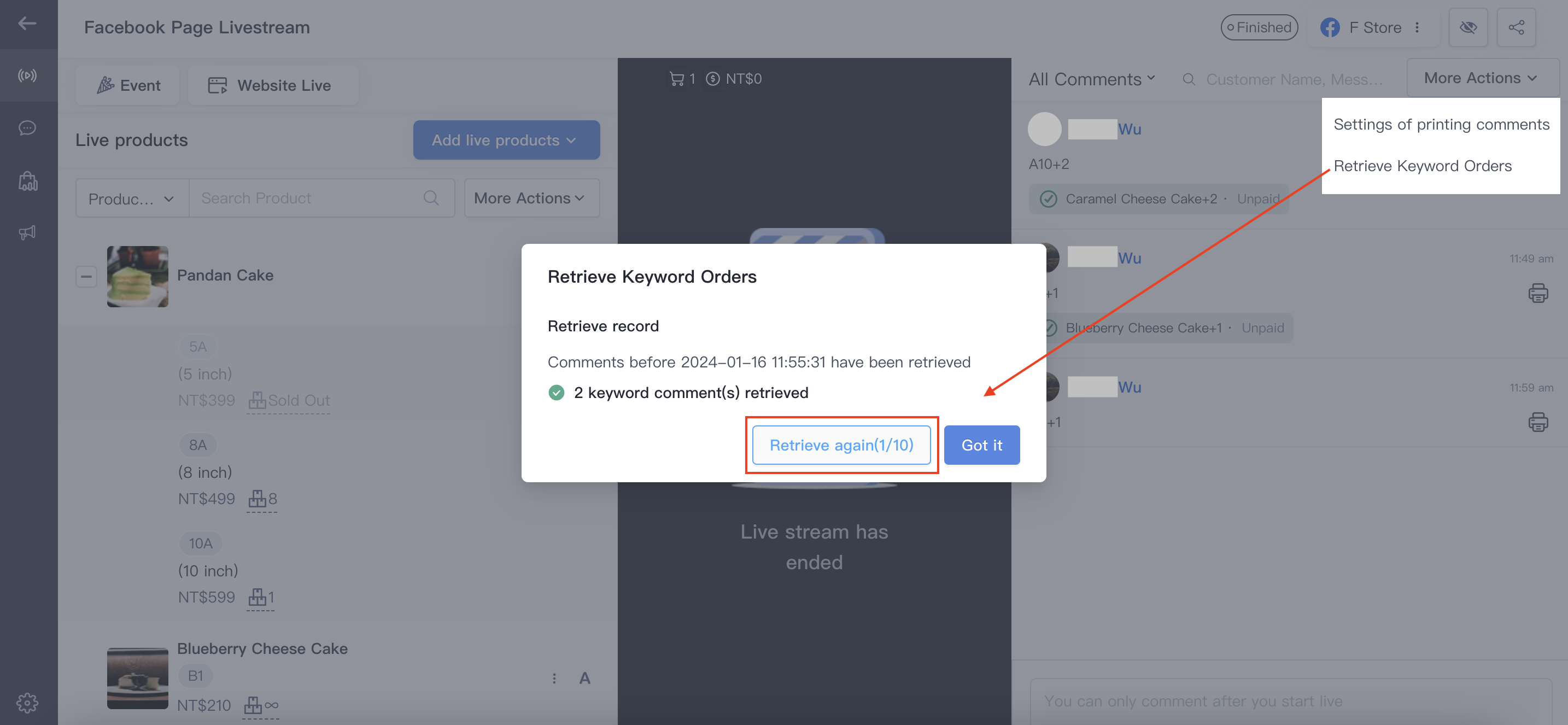
Task: Open the livestream broadcast sidebar icon
Action: pos(27,75)
